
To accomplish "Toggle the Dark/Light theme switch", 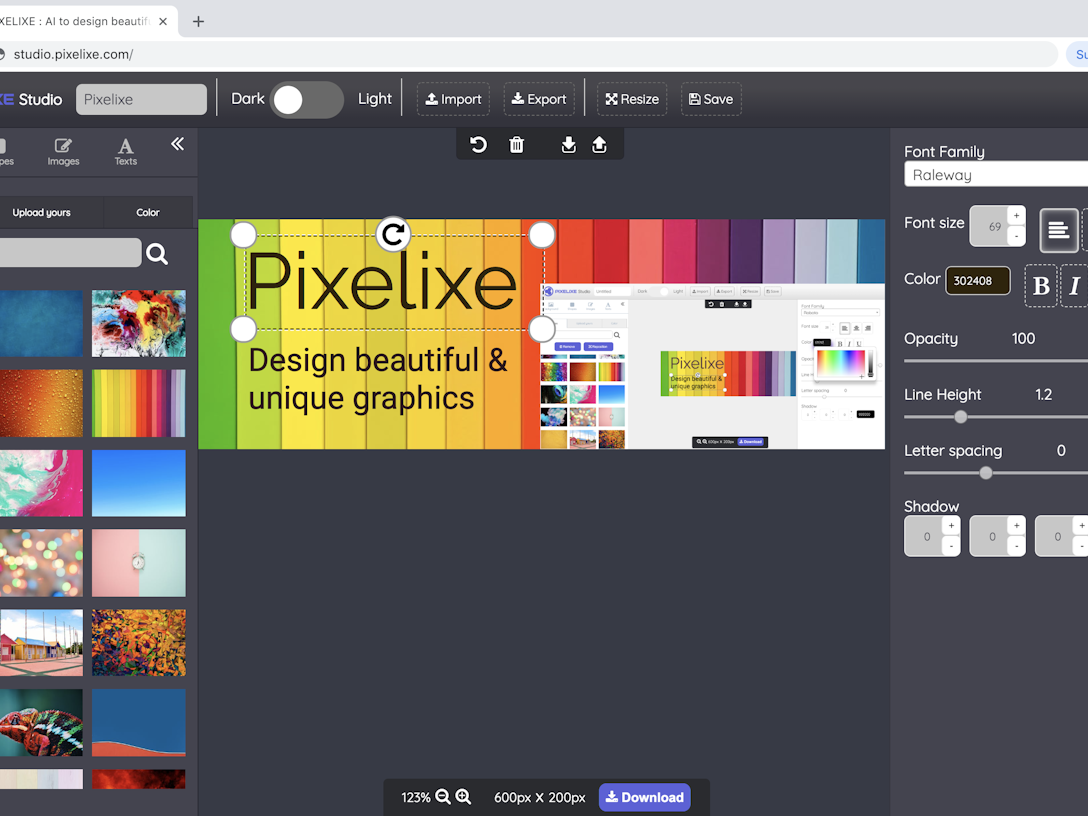I will [x=306, y=99].
